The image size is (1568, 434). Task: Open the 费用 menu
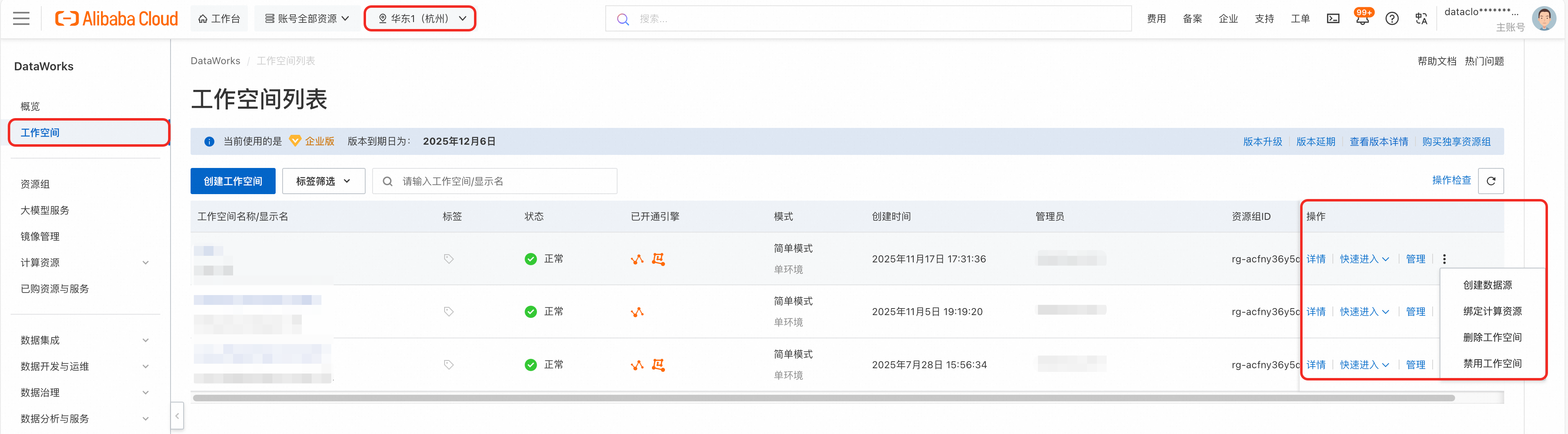tap(1156, 19)
